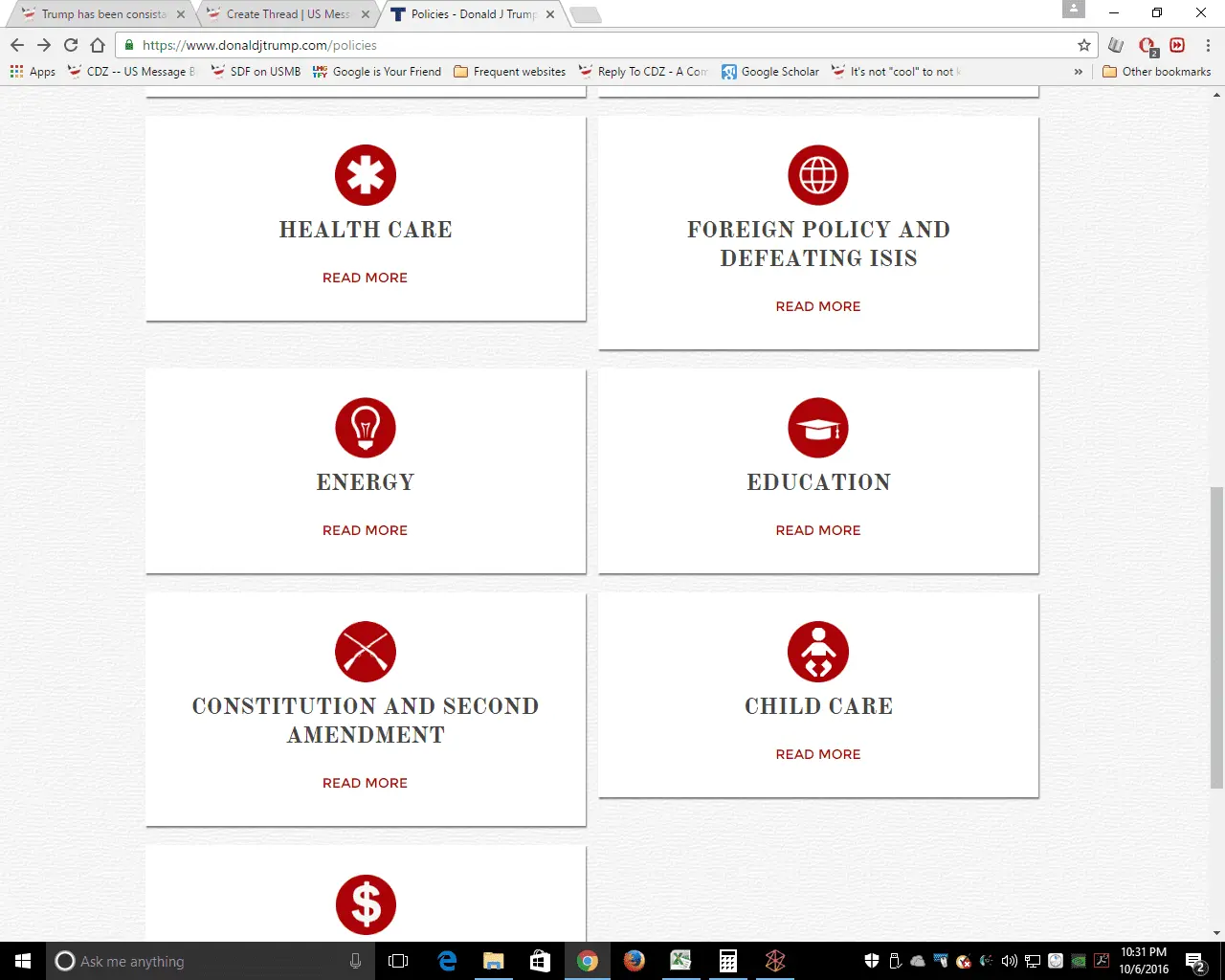The height and width of the screenshot is (980, 1225).
Task: Open the Action Center notifications
Action: [1194, 962]
